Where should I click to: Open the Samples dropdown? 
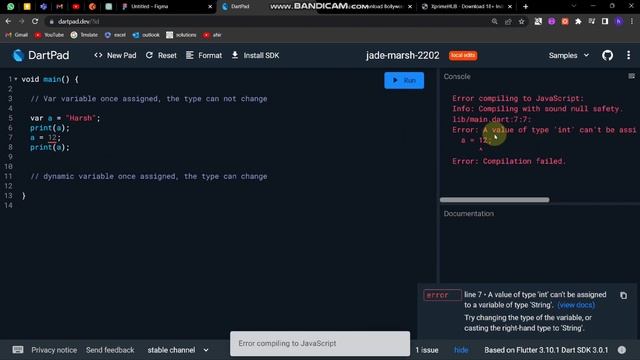(x=569, y=55)
